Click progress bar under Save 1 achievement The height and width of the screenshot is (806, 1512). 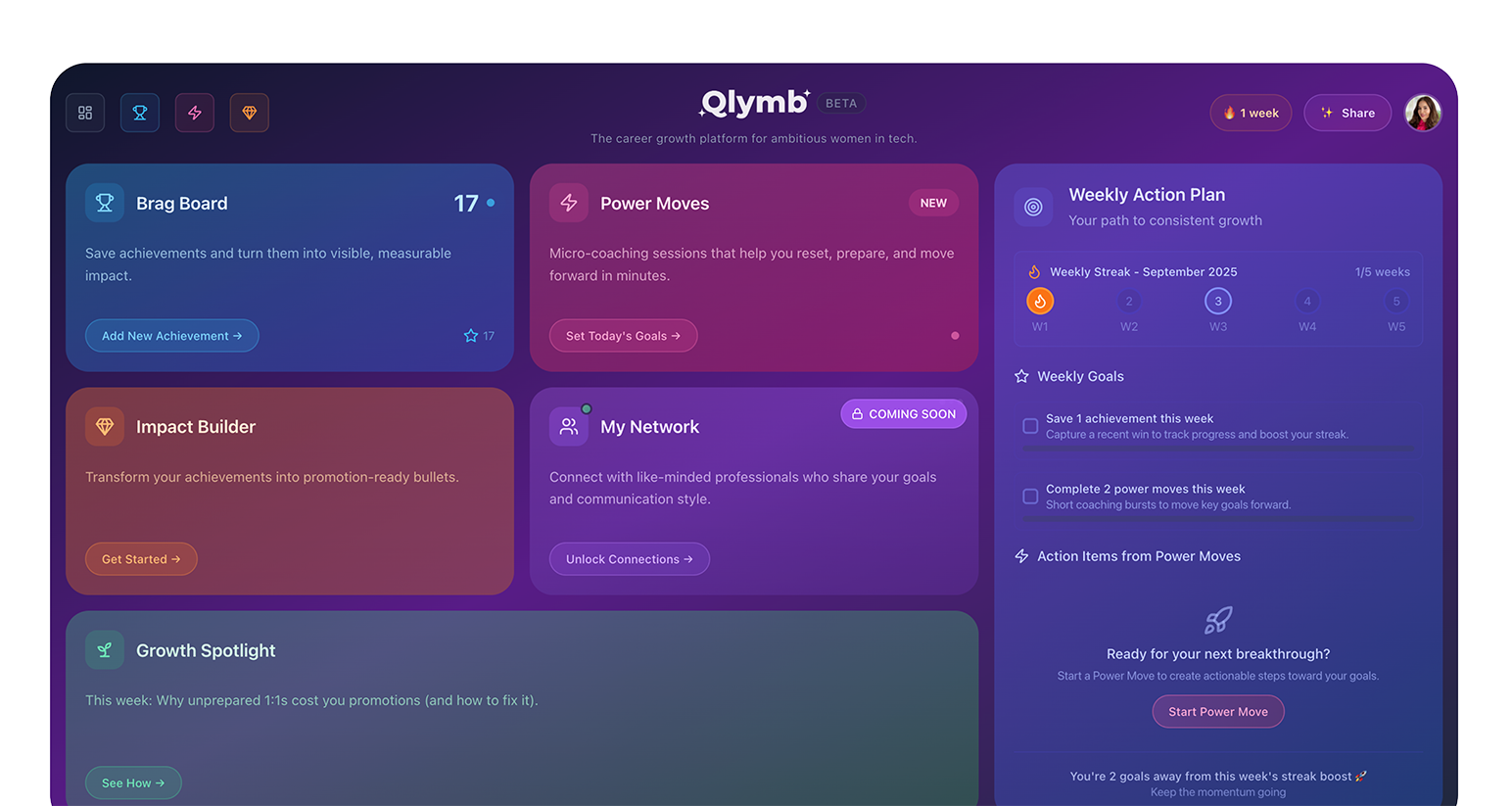[1218, 449]
